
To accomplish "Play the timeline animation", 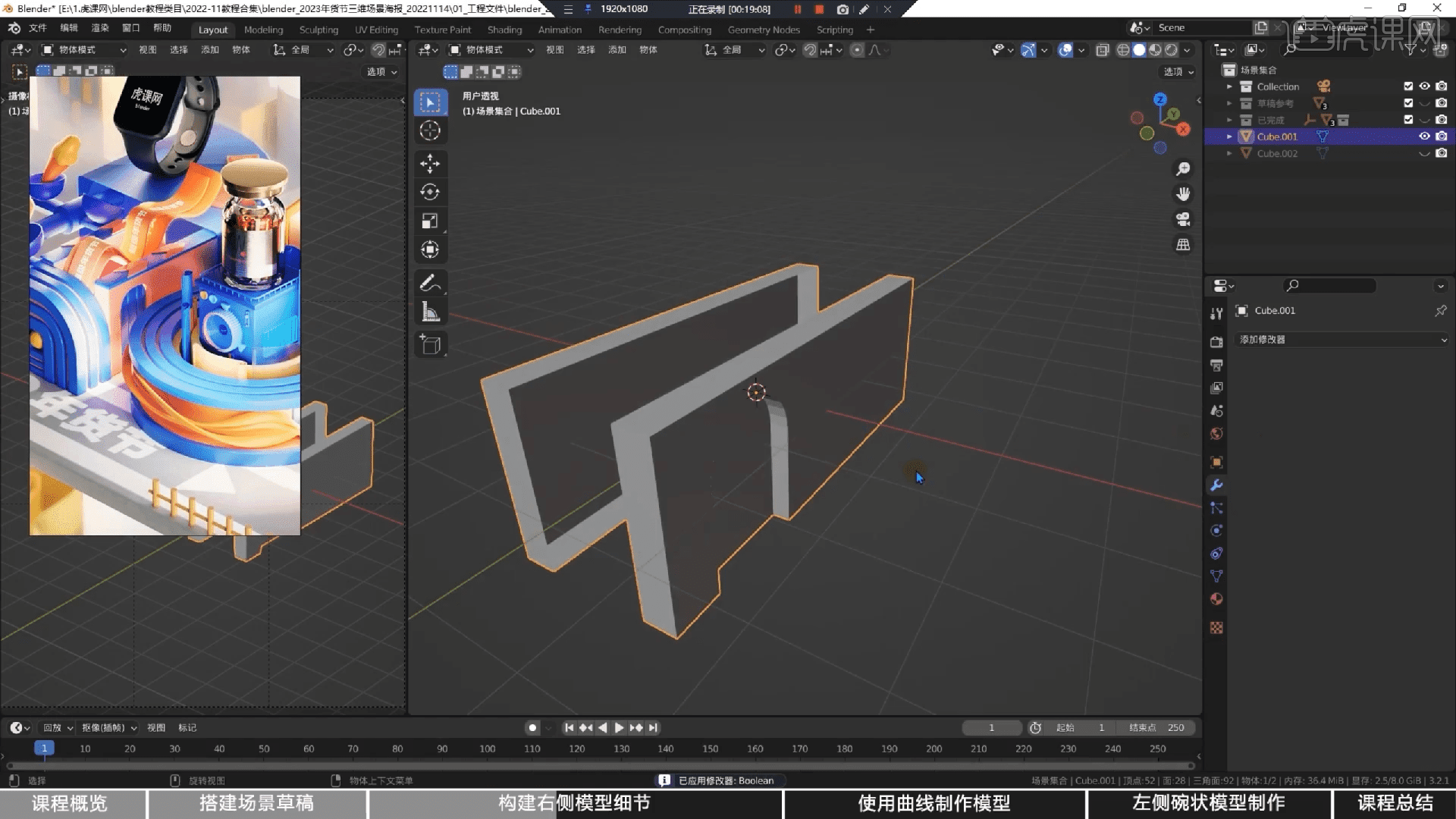I will click(619, 727).
